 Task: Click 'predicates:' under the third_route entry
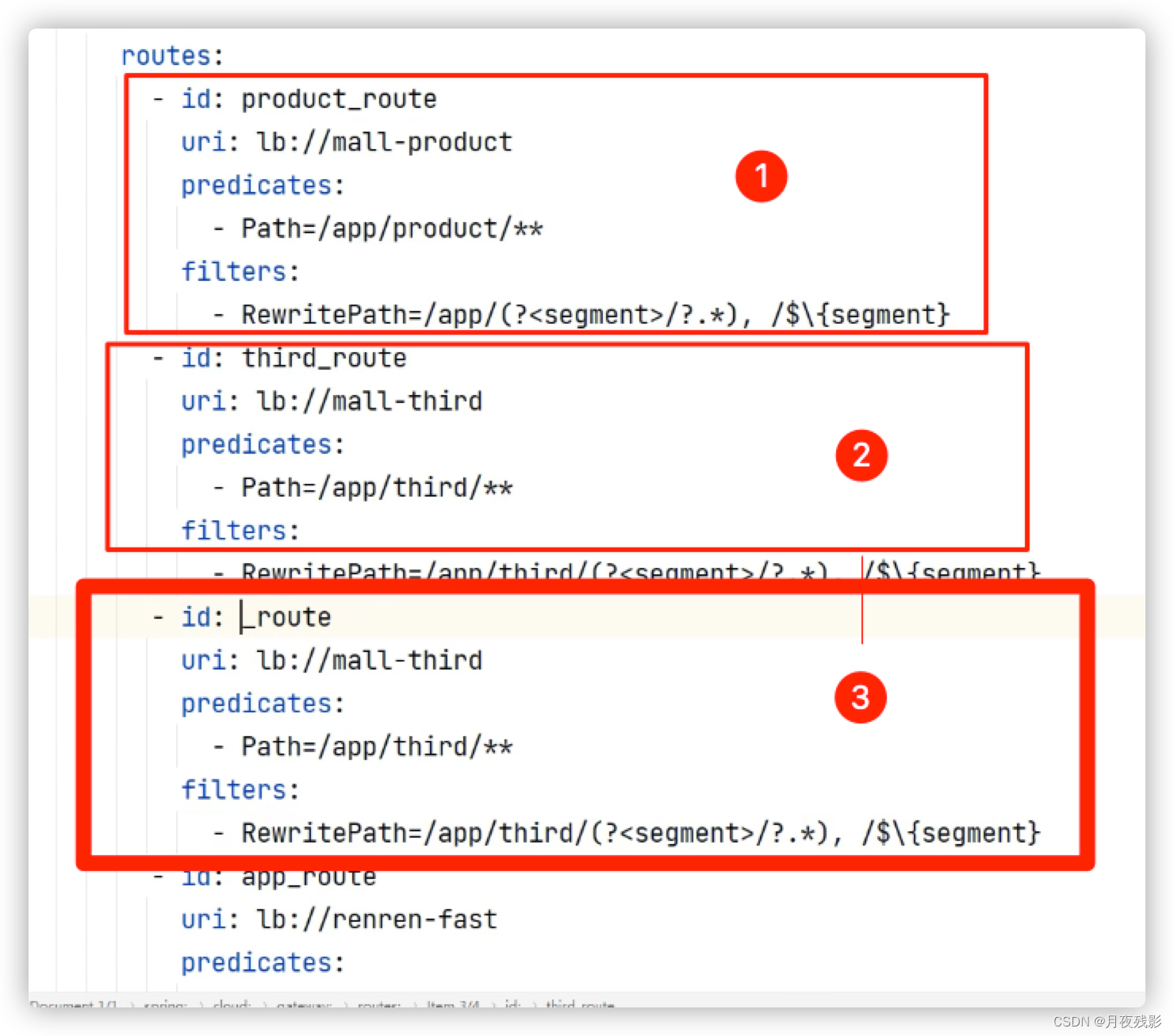[263, 444]
